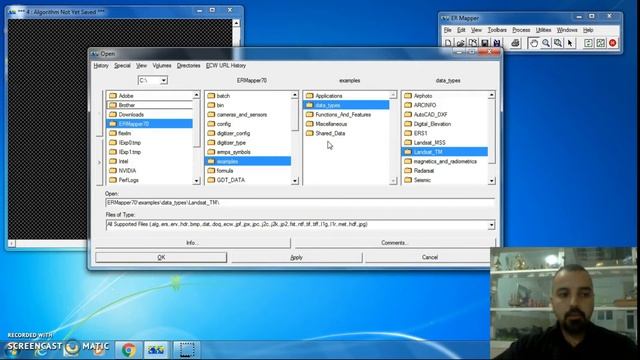The width and height of the screenshot is (640, 360).
Task: Open the Volumes menu in Open dialog
Action: pyautogui.click(x=162, y=65)
